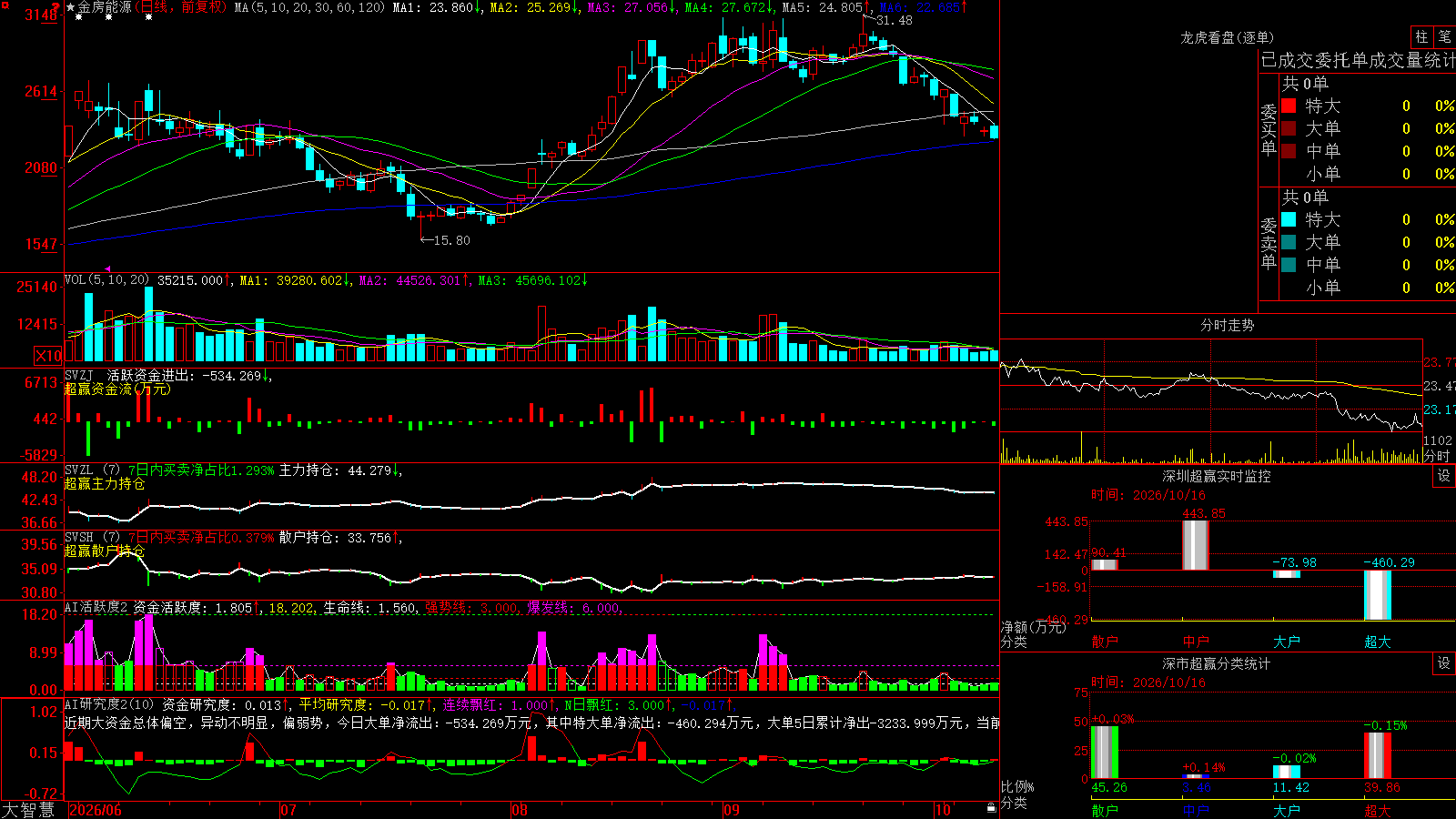
Task: Click the 2026/06 date marker on the time axis
Action: [x=96, y=810]
